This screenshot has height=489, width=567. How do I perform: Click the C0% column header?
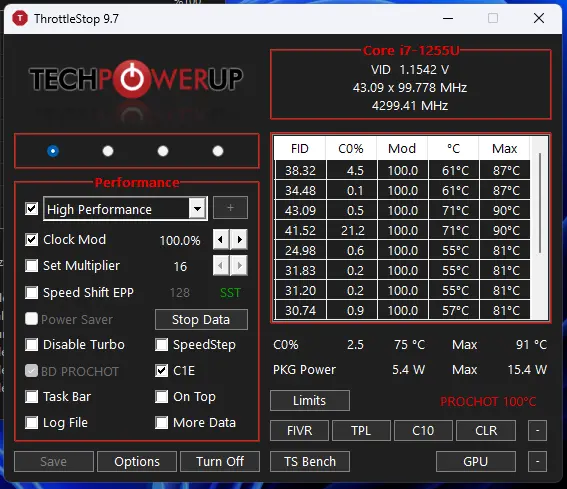click(x=351, y=149)
